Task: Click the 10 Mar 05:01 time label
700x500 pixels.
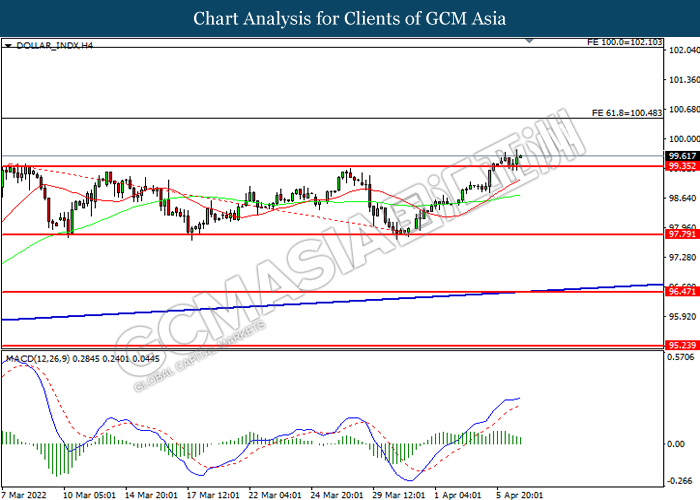Action: (x=89, y=495)
